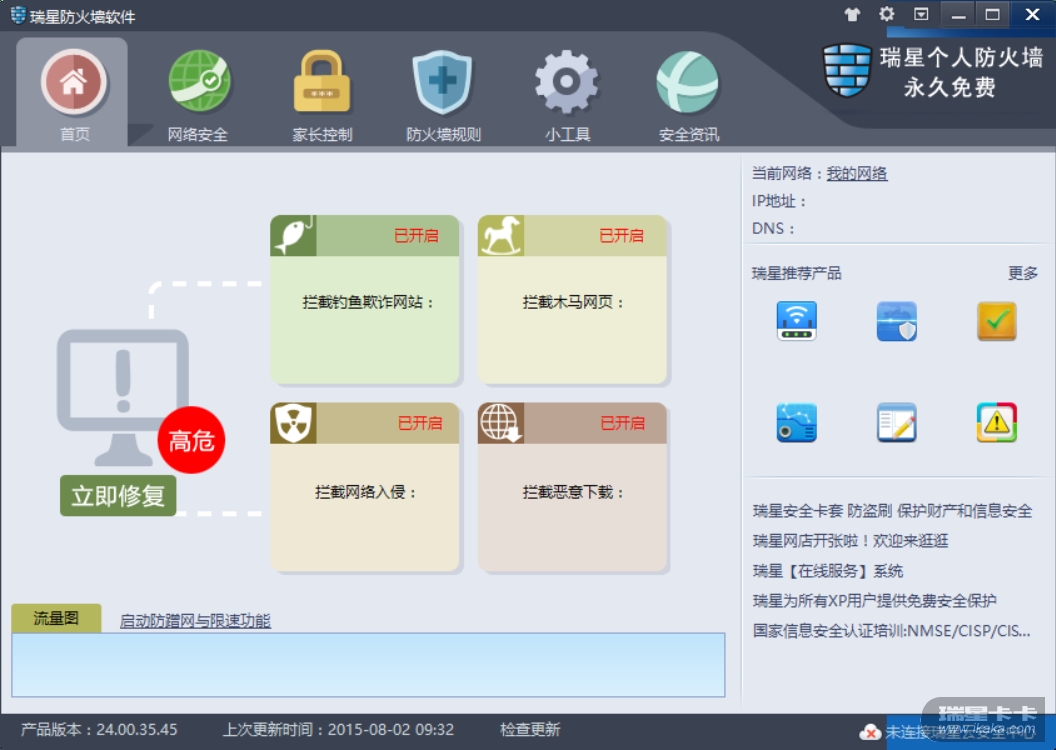Open the blue camera network product icon
Image resolution: width=1056 pixels, height=750 pixels.
pos(797,423)
